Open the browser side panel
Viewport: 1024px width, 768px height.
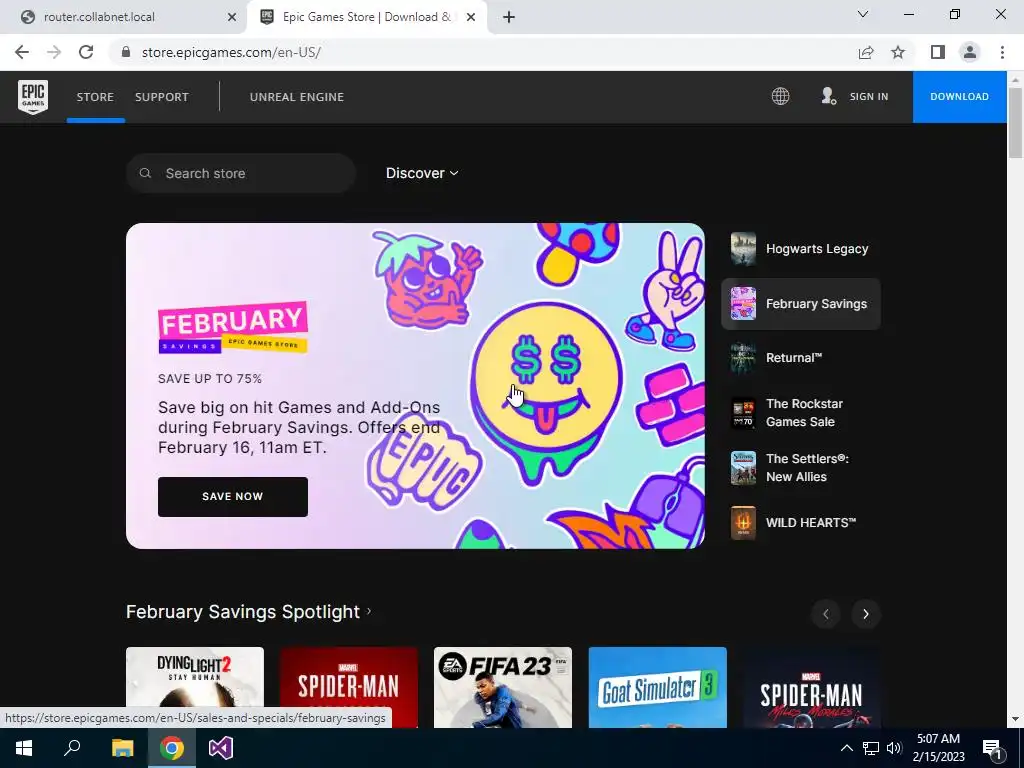click(x=938, y=52)
